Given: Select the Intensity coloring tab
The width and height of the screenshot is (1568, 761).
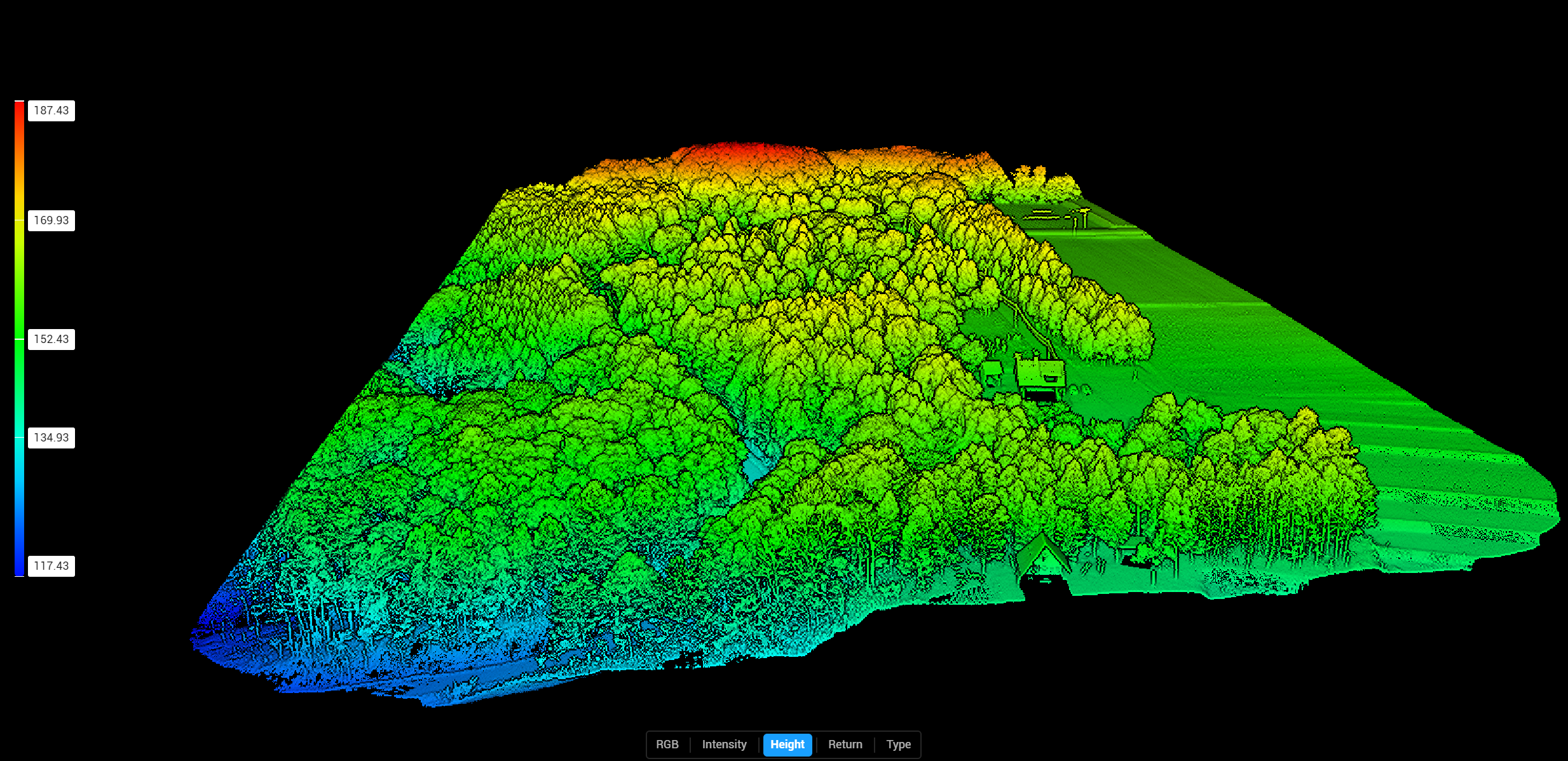Looking at the screenshot, I should (x=724, y=744).
